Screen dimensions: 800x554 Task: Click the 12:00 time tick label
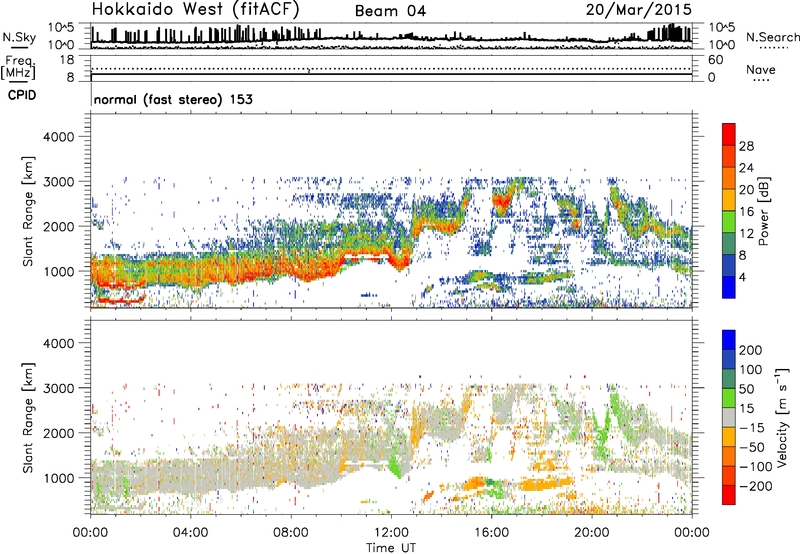(391, 533)
